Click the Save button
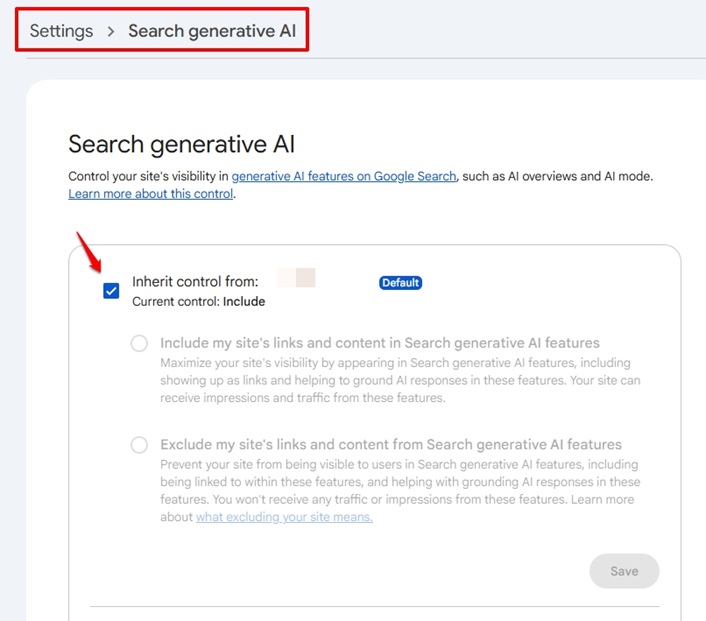 (x=624, y=571)
